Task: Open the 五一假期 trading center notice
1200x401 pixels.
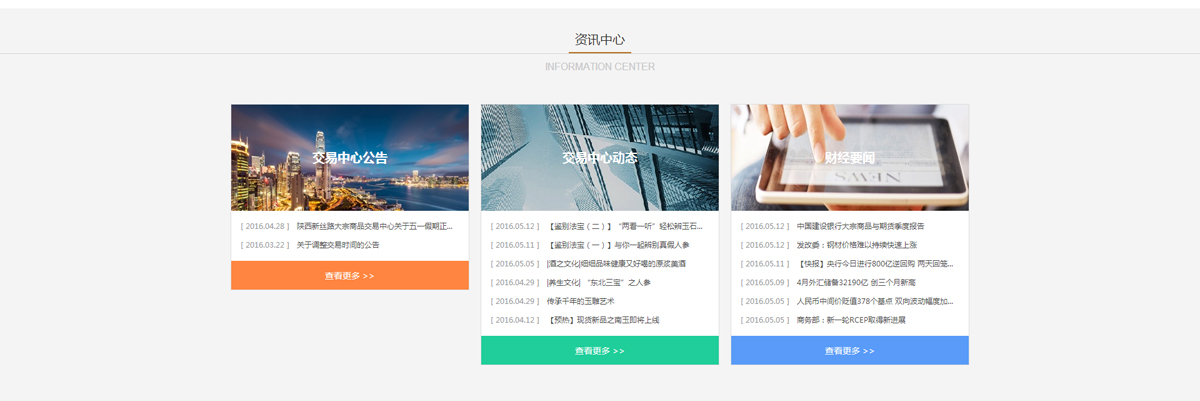Action: pyautogui.click(x=375, y=226)
